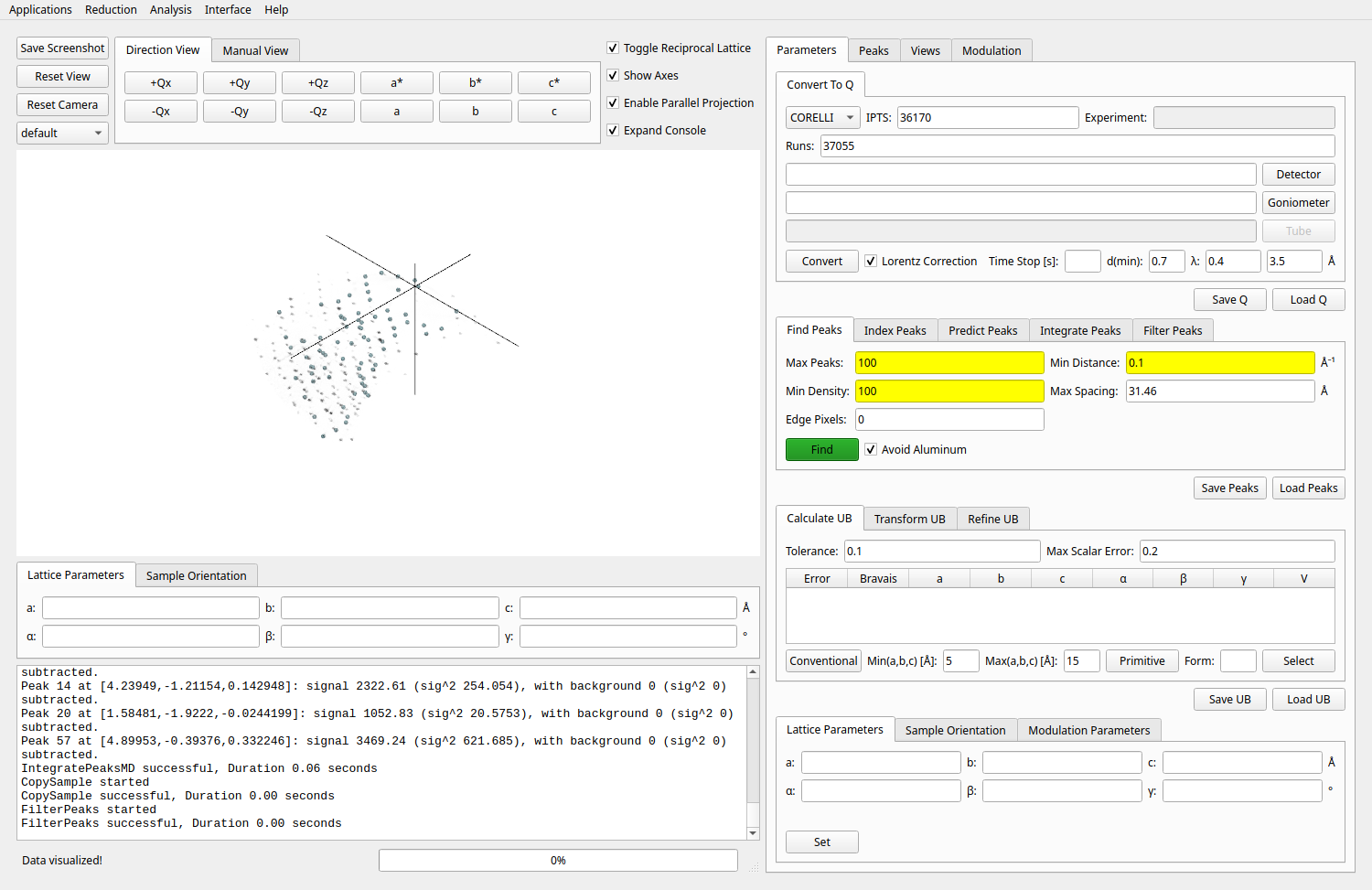Open the Modulation Parameters tab
The width and height of the screenshot is (1372, 890).
pos(1089,730)
